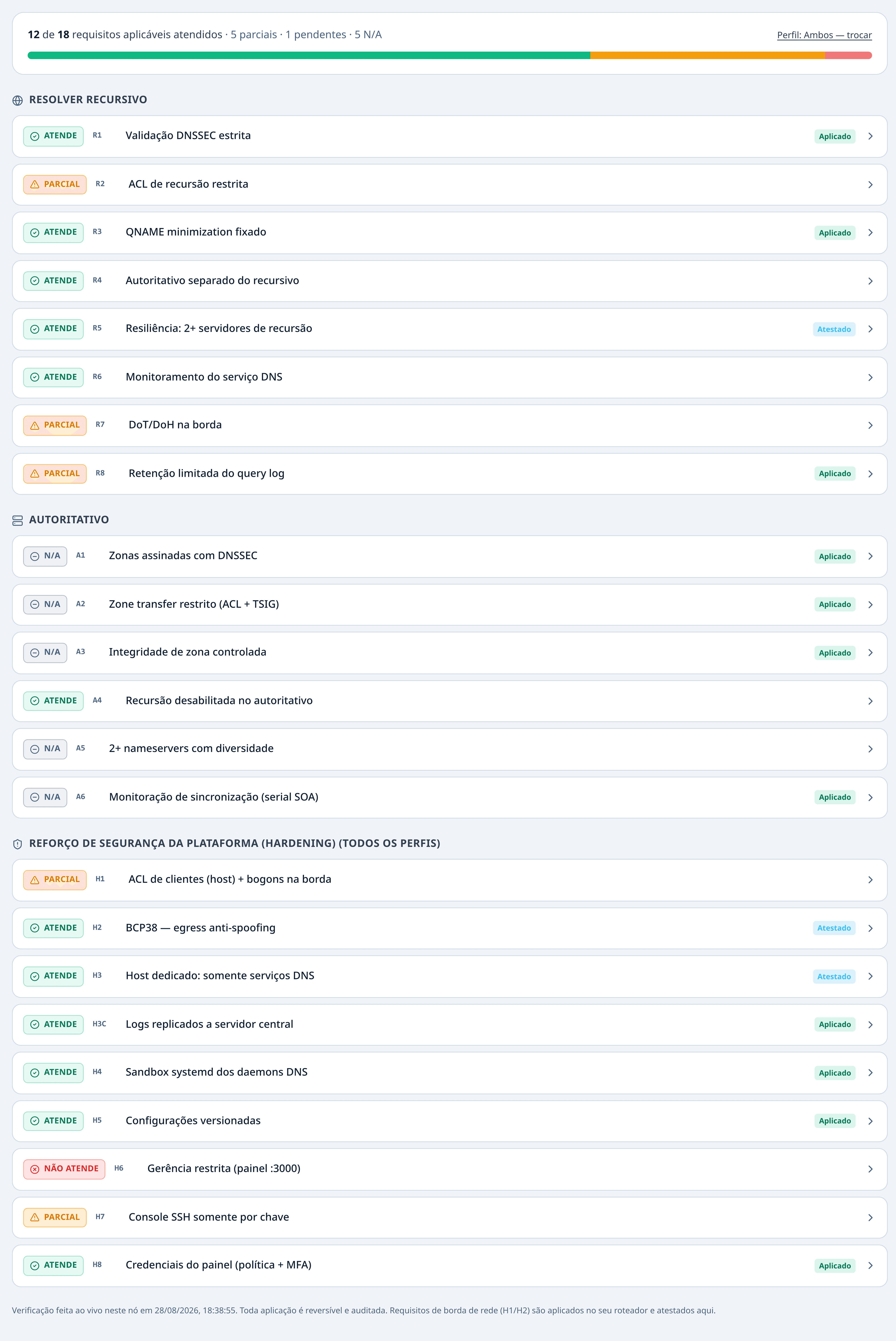This screenshot has width=896, height=1341.
Task: Click ATENDE badge on R6 Monitoramento row
Action: click(53, 377)
